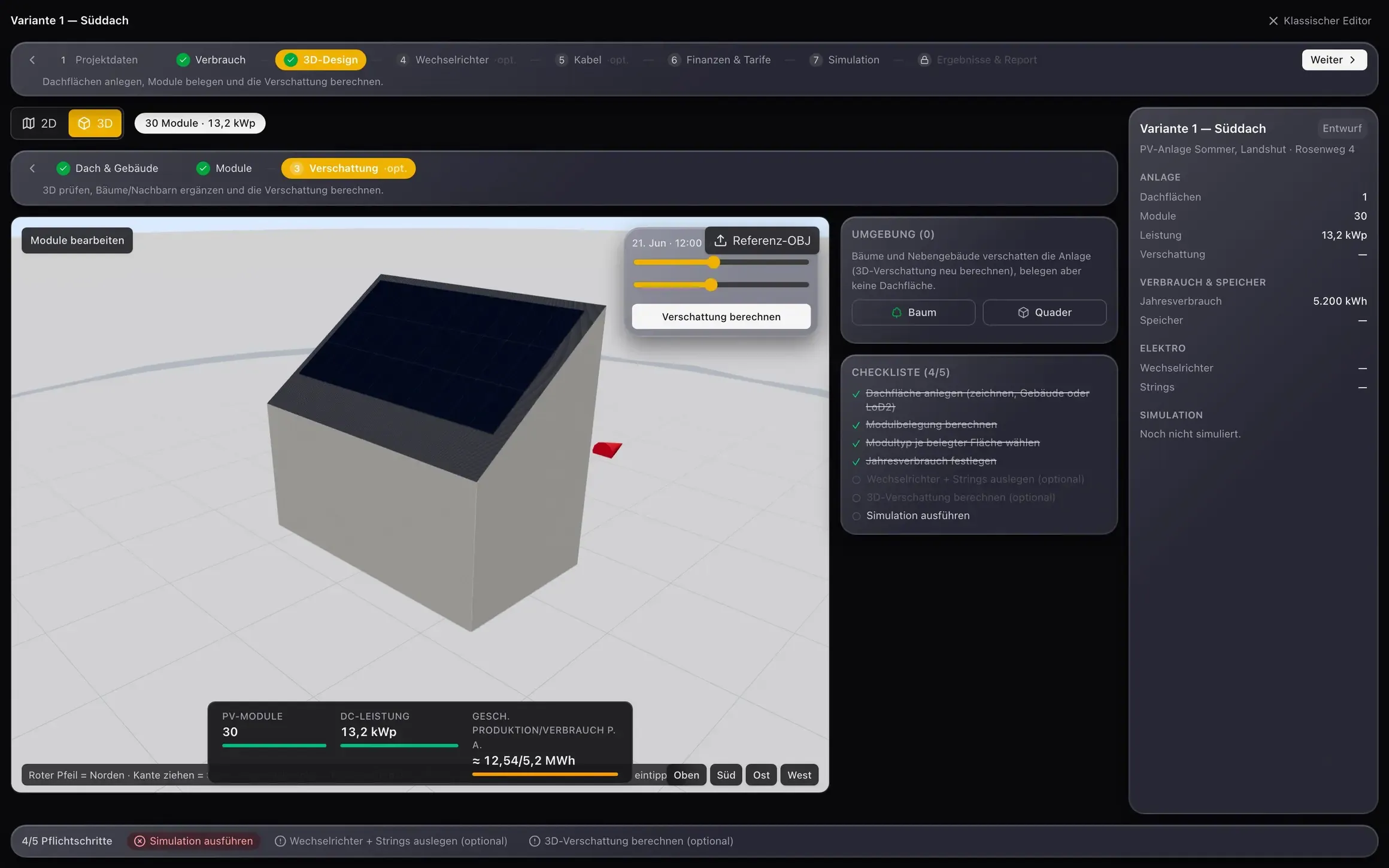Set the camera view to Oben
Image resolution: width=1389 pixels, height=868 pixels.
pos(686,775)
